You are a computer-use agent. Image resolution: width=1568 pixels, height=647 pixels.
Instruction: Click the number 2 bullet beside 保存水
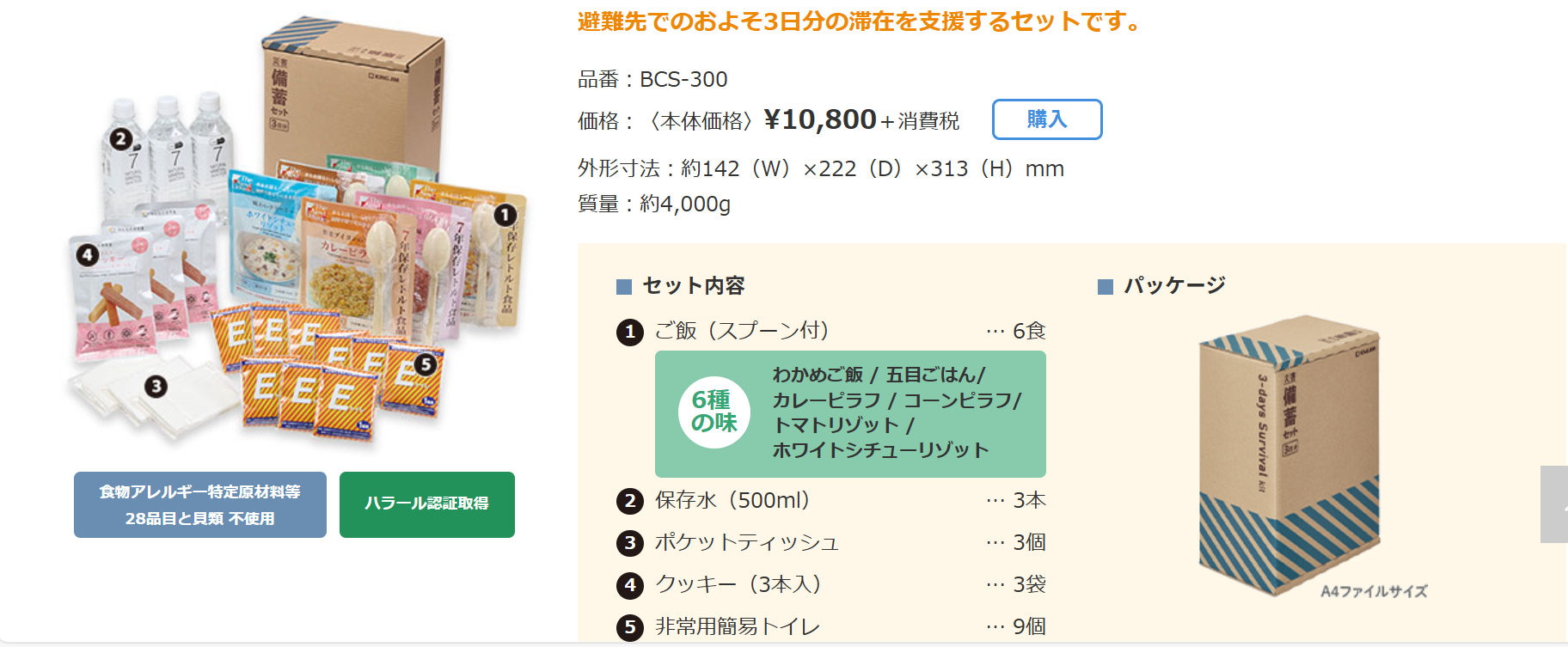click(x=630, y=501)
